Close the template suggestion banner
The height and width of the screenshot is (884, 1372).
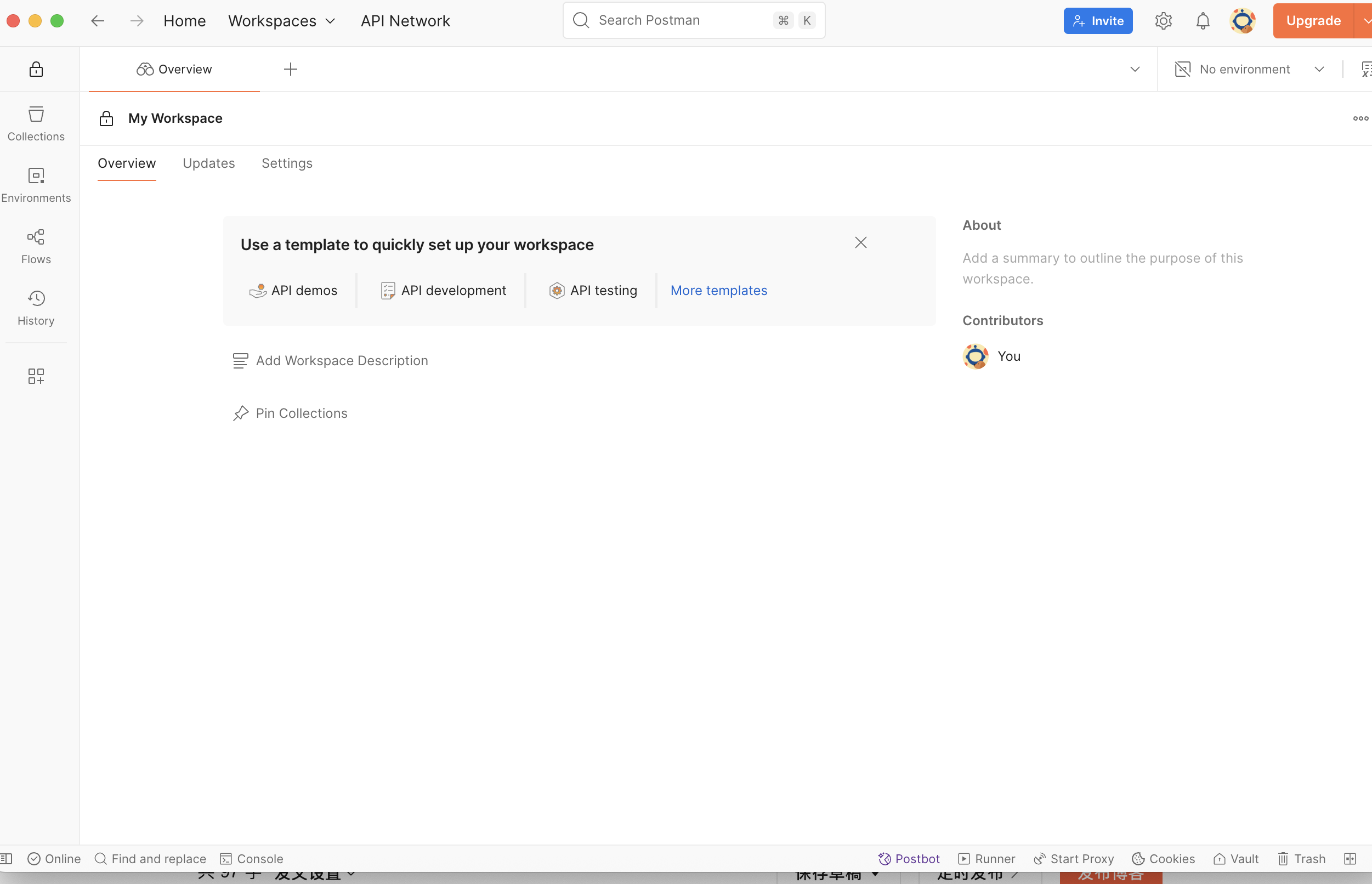(x=860, y=243)
